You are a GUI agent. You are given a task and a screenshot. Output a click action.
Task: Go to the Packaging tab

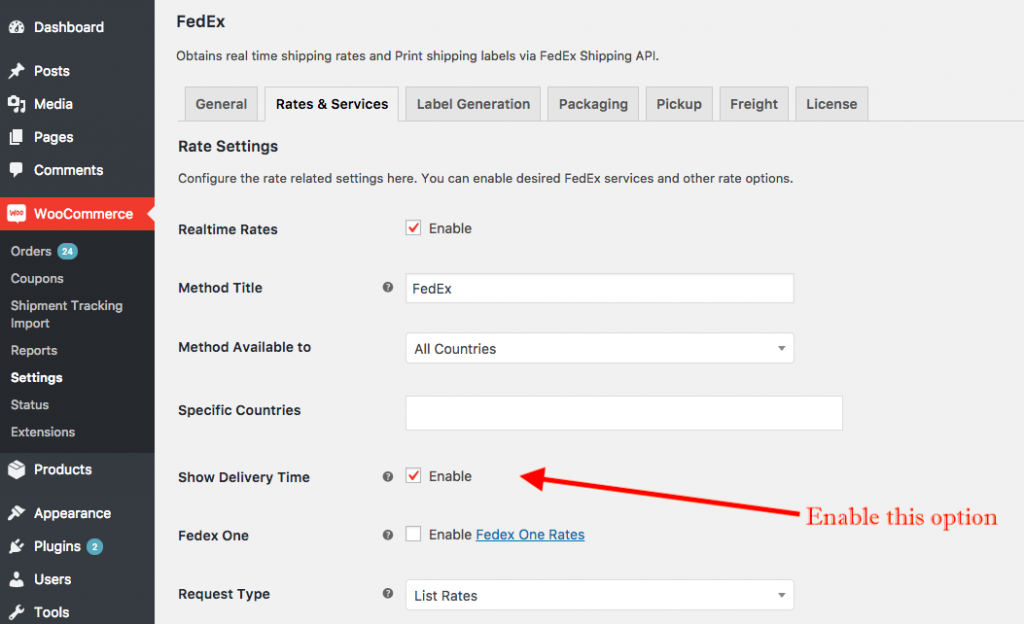pyautogui.click(x=593, y=104)
